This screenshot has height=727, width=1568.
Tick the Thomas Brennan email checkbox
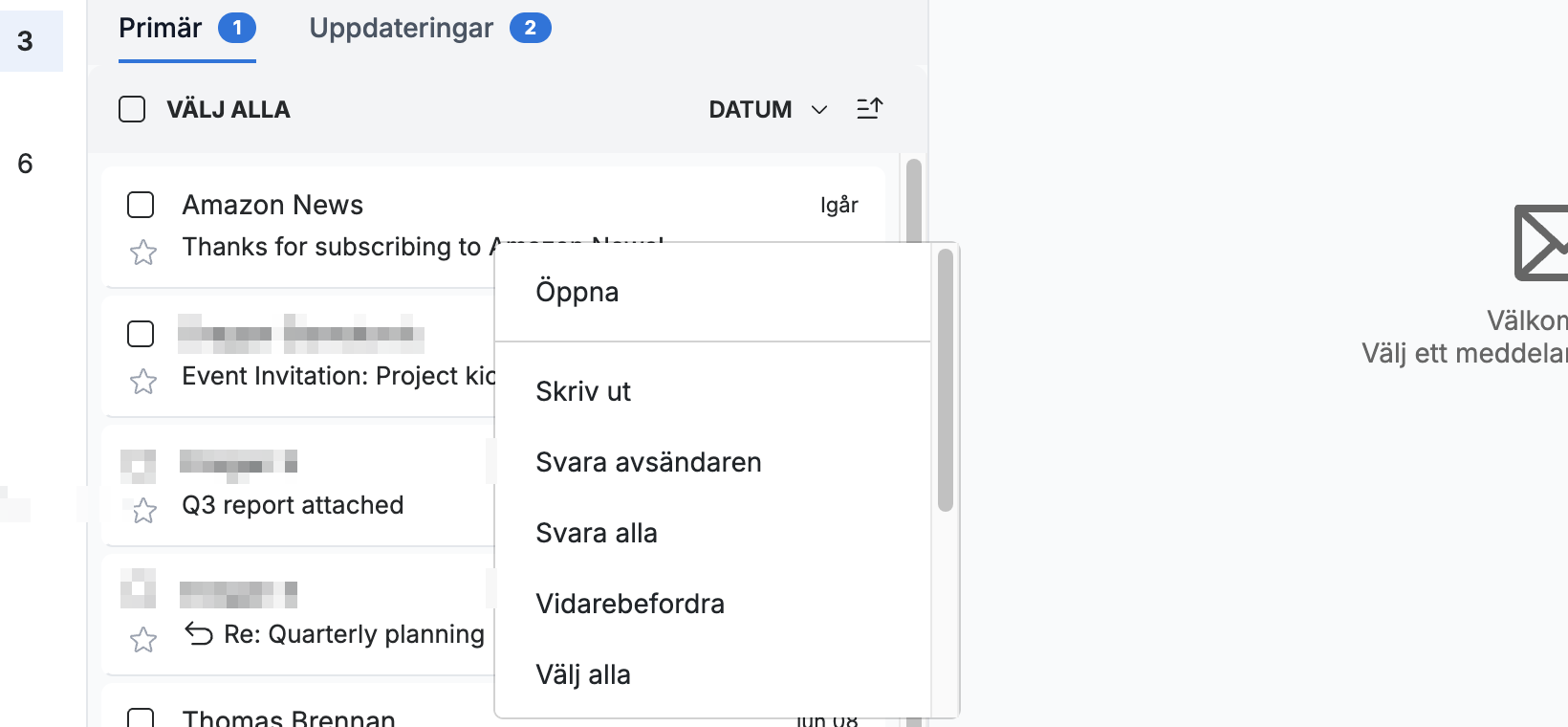[141, 717]
